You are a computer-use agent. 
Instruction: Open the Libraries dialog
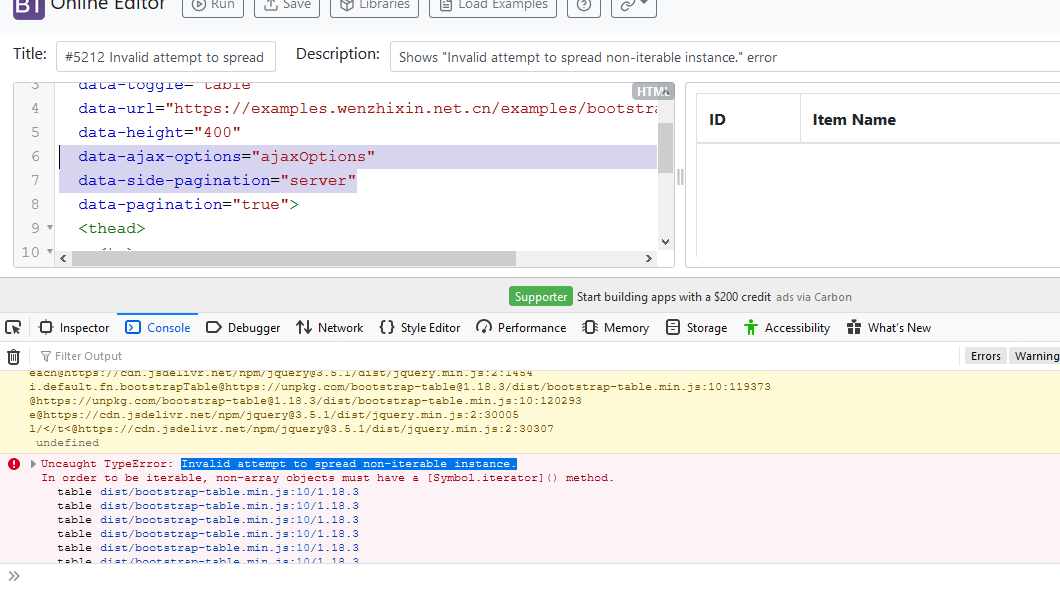click(x=374, y=6)
